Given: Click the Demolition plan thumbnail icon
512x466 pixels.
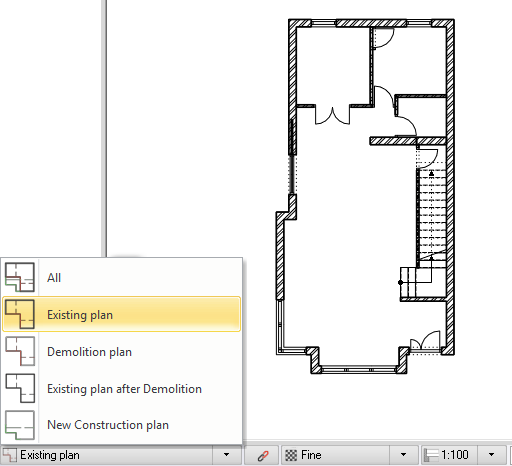Looking at the screenshot, I should (x=20, y=351).
